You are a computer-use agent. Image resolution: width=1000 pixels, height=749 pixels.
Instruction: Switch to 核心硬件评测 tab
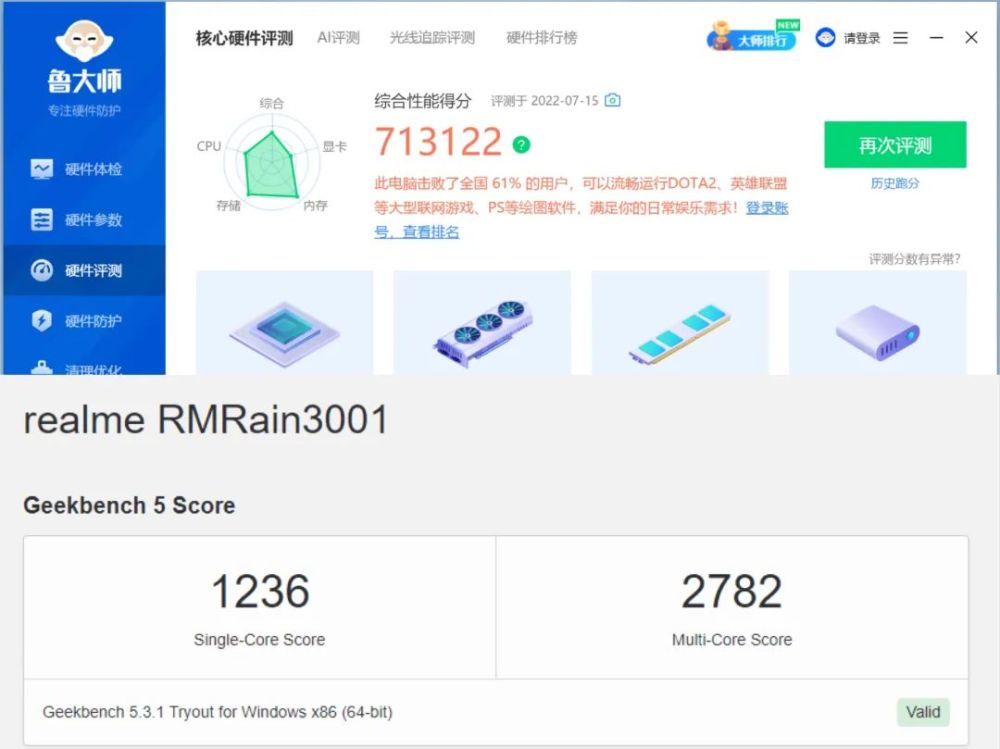coord(244,38)
